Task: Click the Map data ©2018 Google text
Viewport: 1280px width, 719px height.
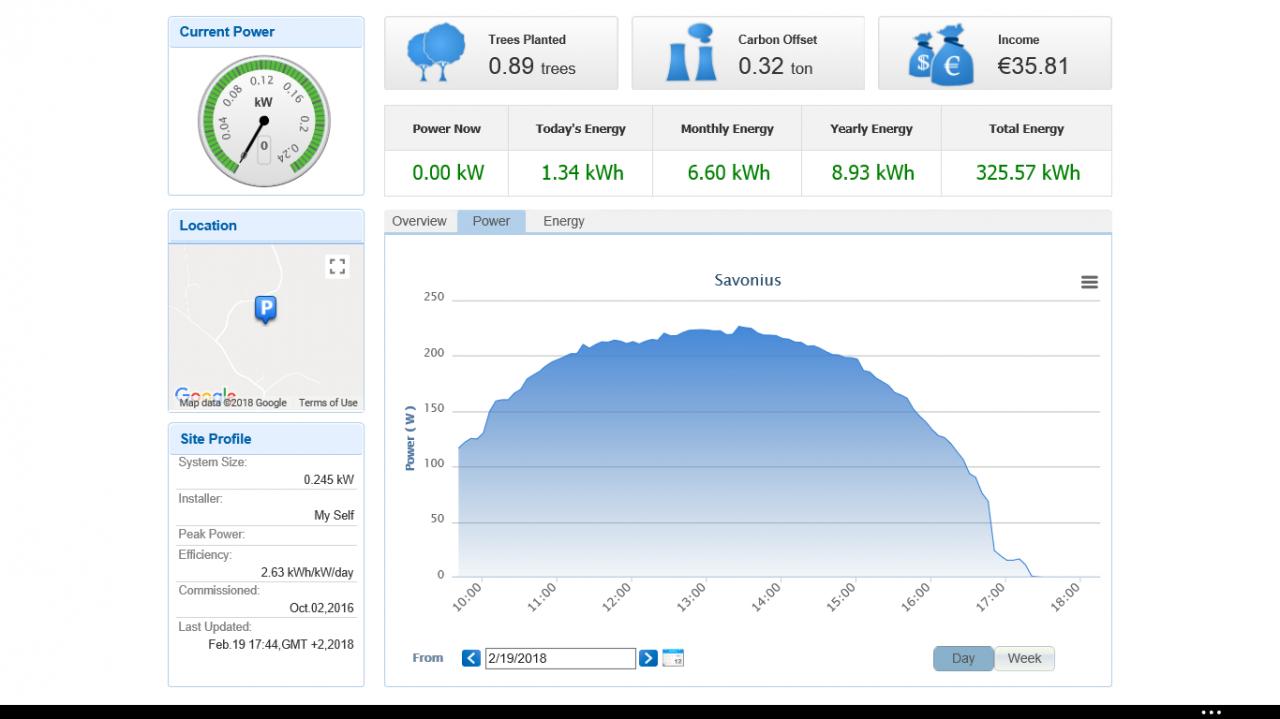Action: [x=233, y=403]
